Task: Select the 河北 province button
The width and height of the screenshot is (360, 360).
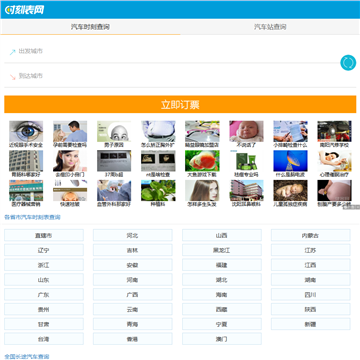Action: [x=133, y=235]
